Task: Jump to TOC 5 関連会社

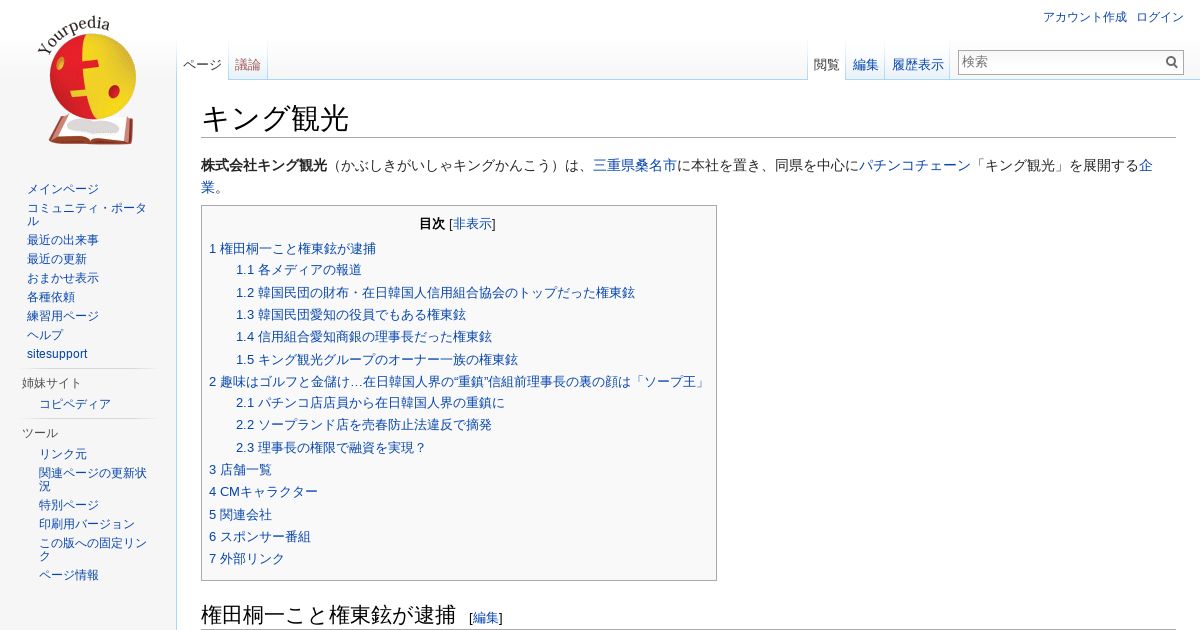Action: pos(240,515)
